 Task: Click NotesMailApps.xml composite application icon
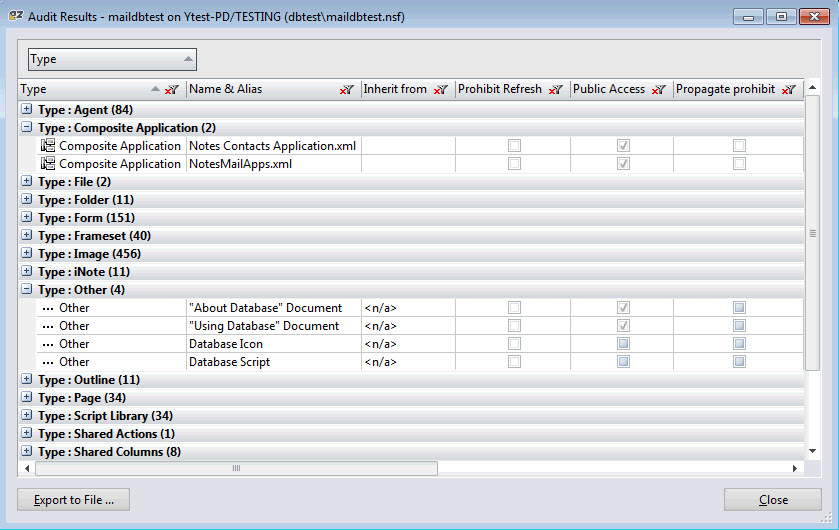pos(47,164)
